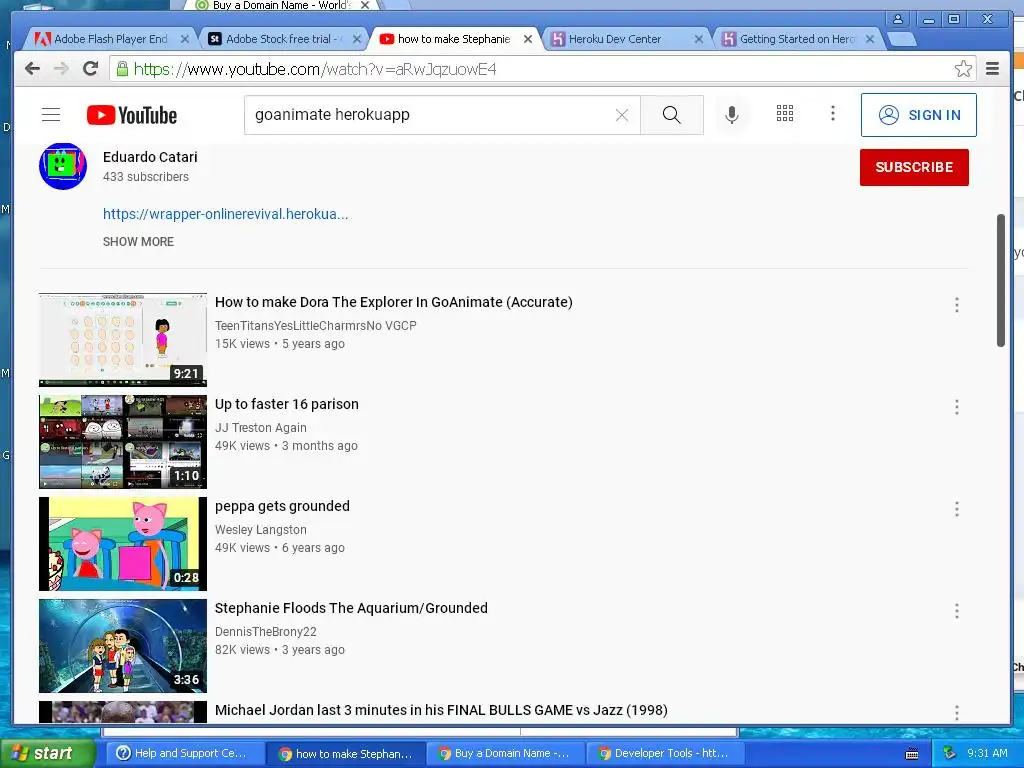
Task: Switch to Adobe Stock free trial tab
Action: click(x=281, y=39)
